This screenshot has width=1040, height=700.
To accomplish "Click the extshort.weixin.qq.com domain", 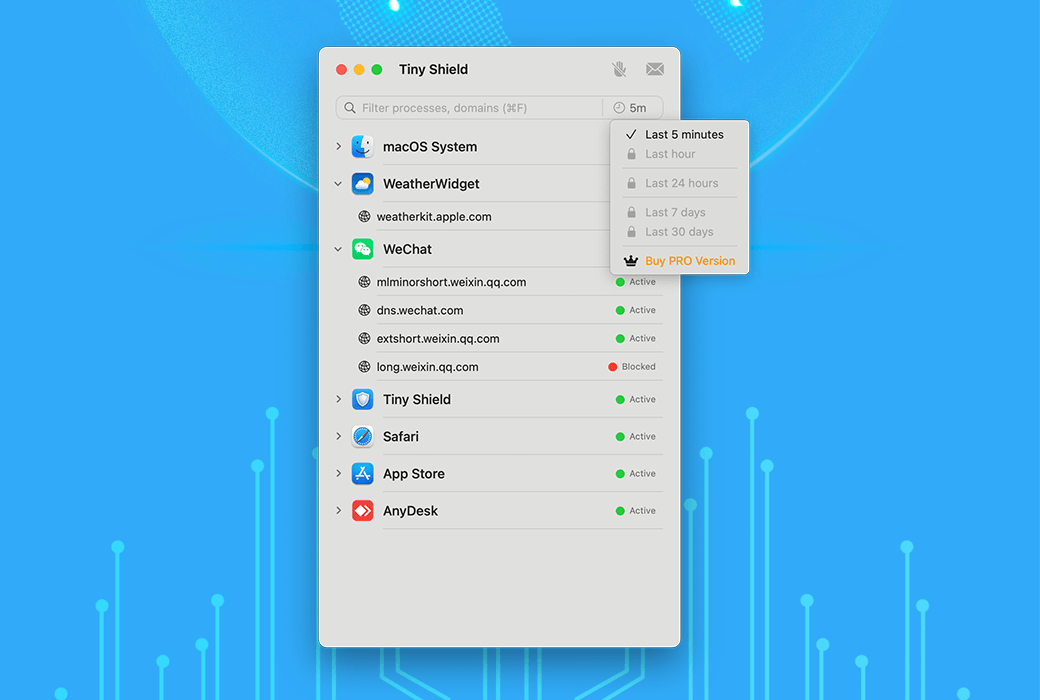I will (438, 338).
